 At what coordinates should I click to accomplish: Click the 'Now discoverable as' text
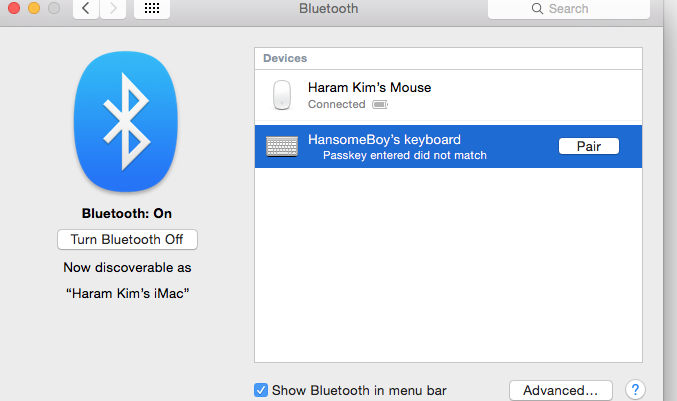point(127,268)
